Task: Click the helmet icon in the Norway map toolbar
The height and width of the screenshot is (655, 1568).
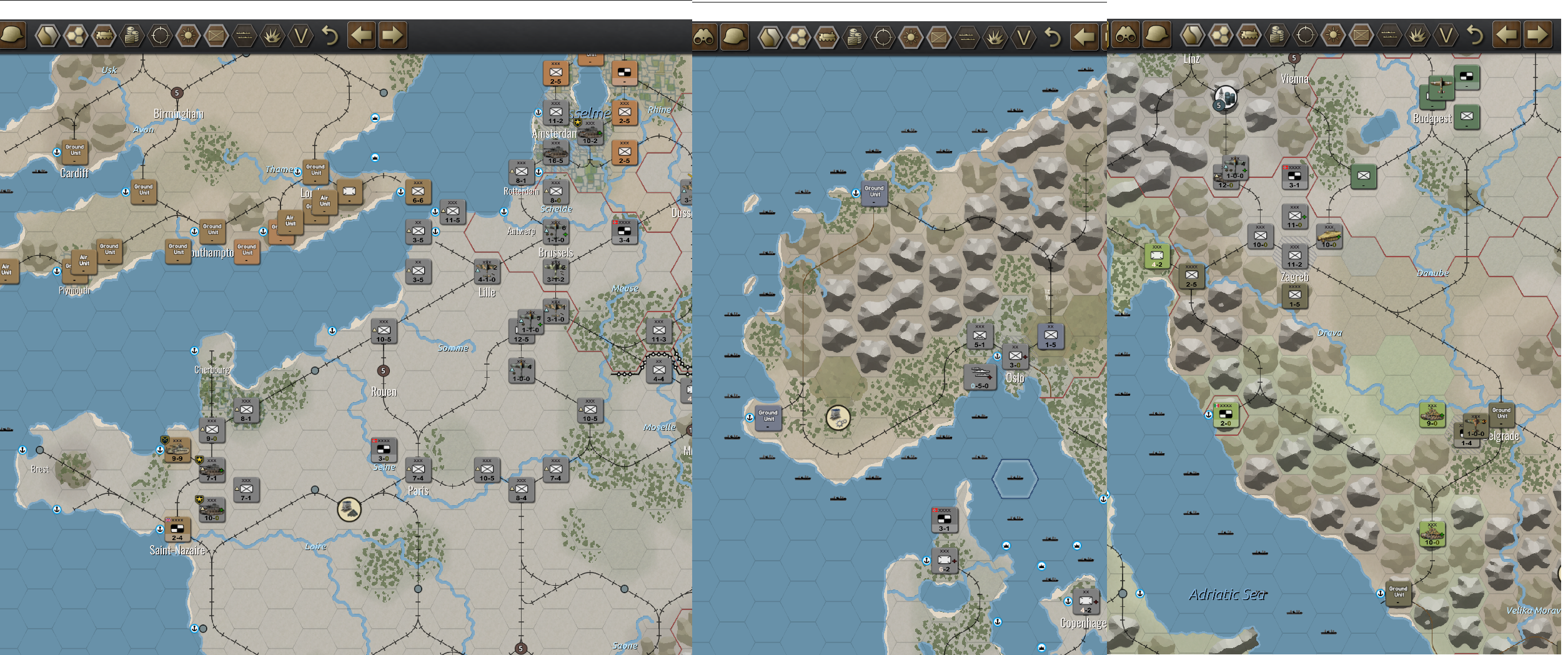Action: (735, 37)
